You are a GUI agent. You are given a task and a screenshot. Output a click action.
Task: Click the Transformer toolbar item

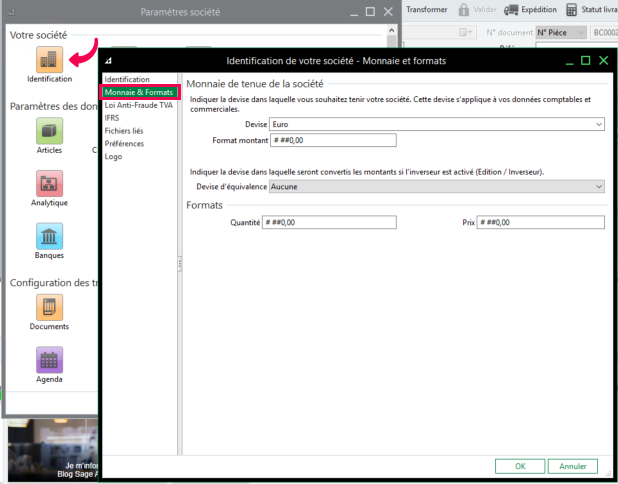tap(426, 10)
